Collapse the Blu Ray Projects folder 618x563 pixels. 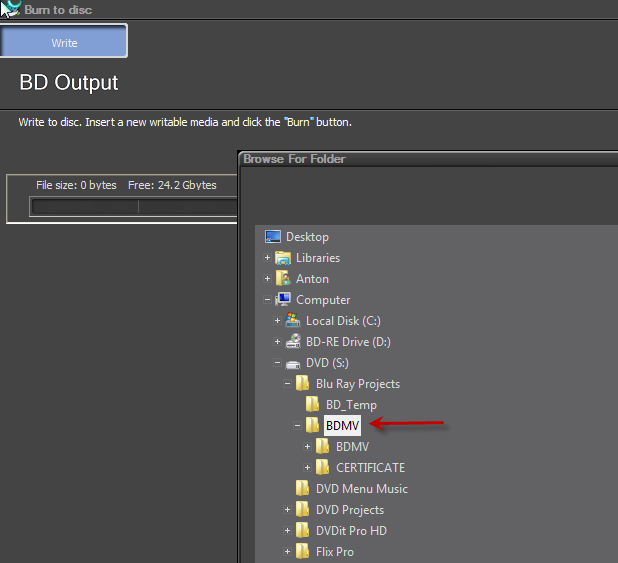pos(287,383)
